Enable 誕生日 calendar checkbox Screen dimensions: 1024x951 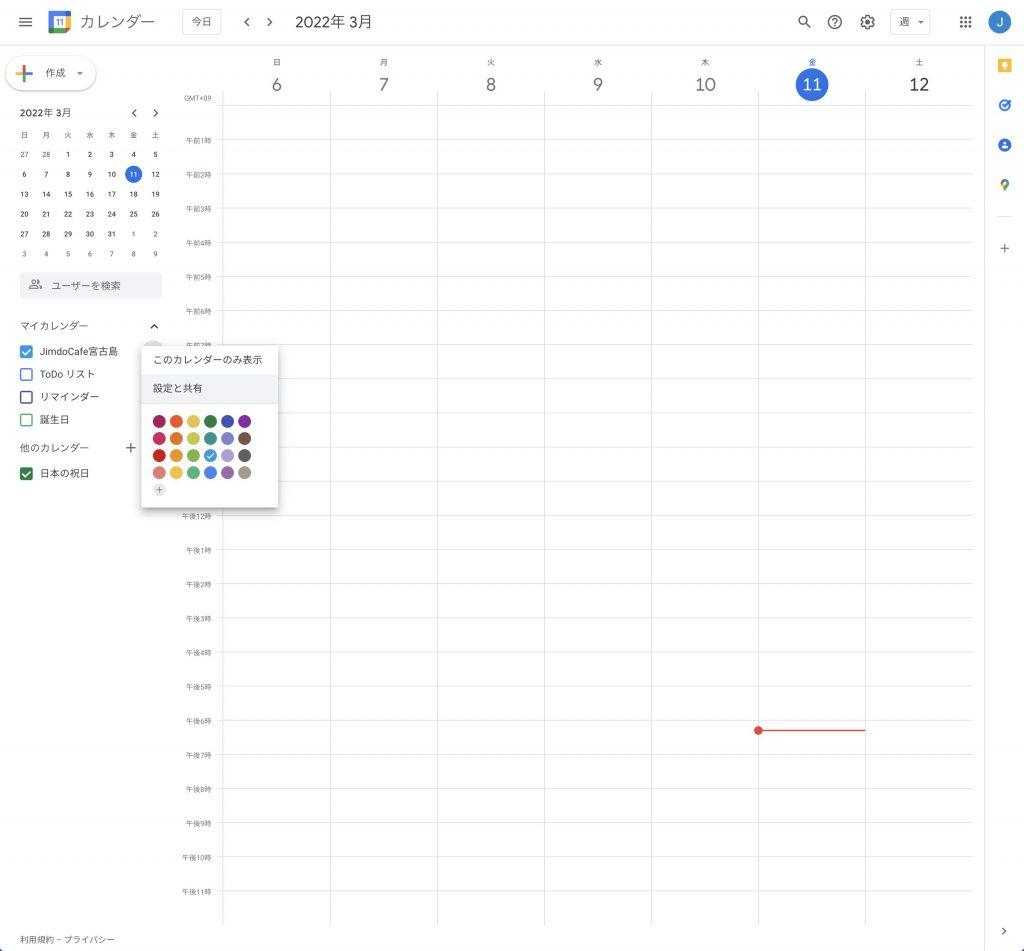[x=26, y=420]
